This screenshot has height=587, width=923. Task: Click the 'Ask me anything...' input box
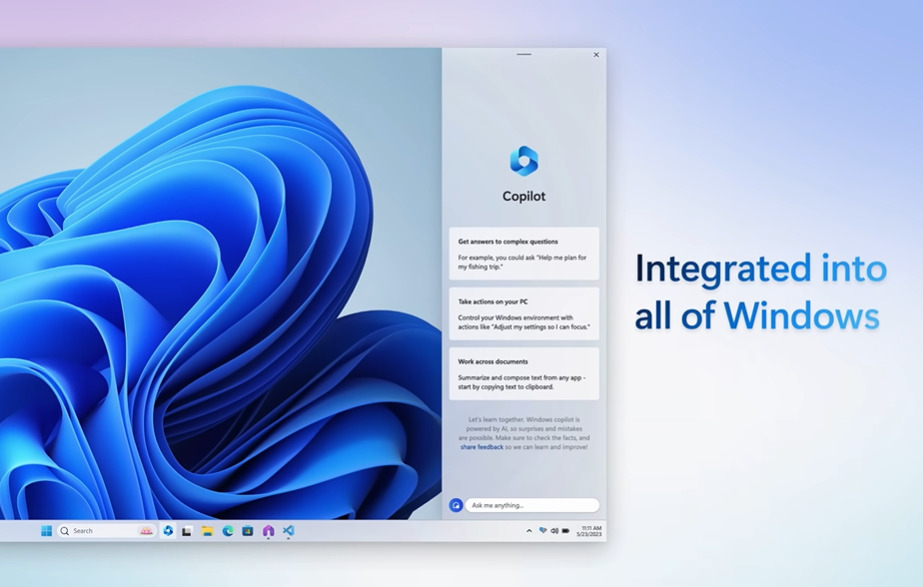[532, 505]
